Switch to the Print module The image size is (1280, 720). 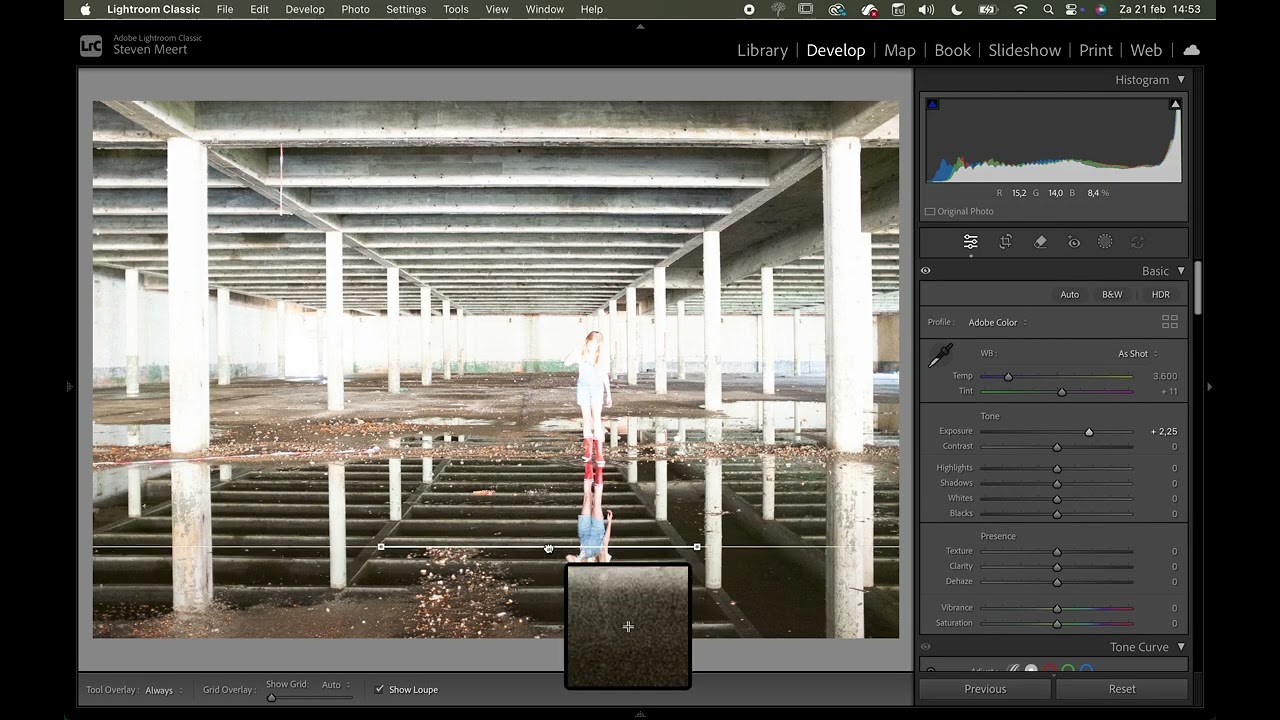point(1095,50)
